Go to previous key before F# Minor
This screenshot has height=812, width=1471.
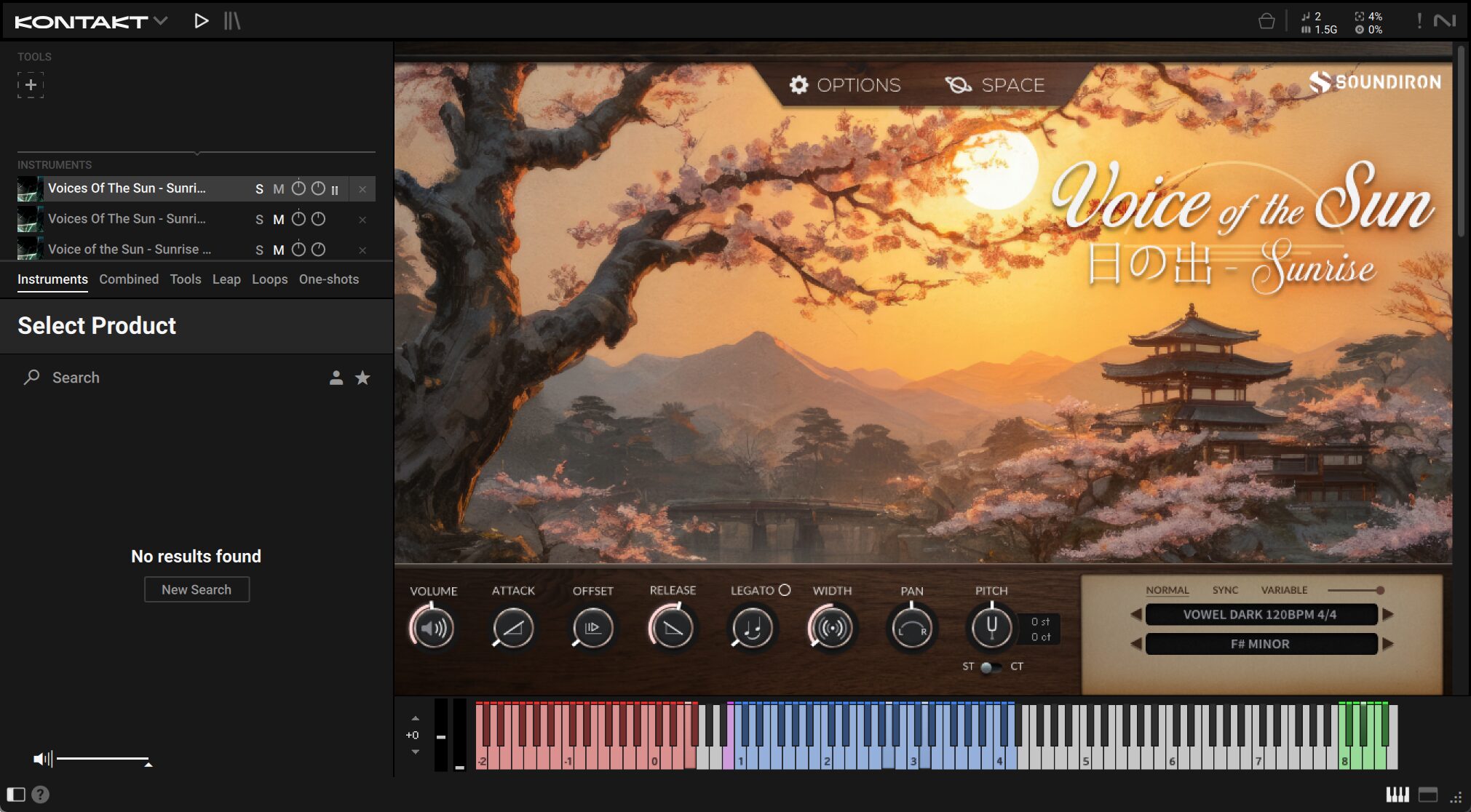point(1135,644)
